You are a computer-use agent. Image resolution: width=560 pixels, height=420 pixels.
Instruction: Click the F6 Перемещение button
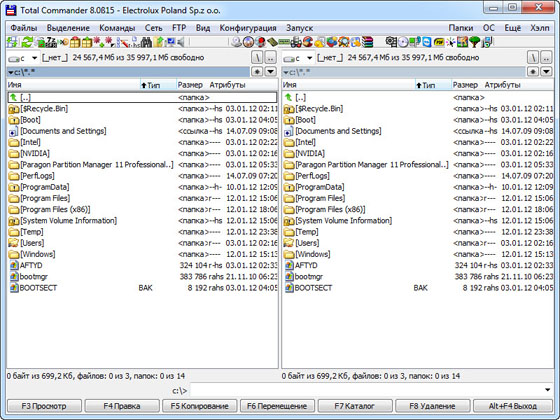tap(277, 406)
